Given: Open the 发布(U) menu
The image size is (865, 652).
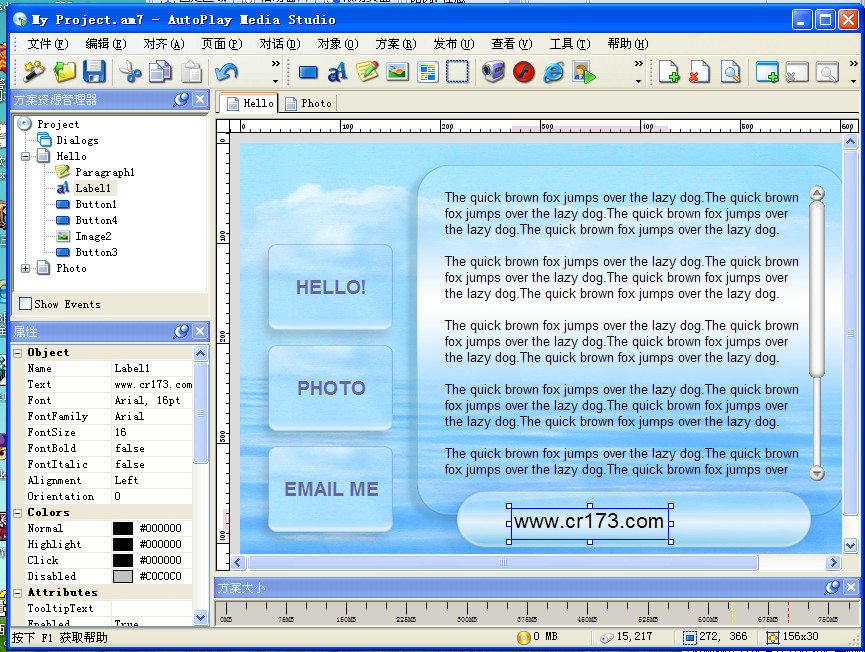Looking at the screenshot, I should tap(452, 44).
